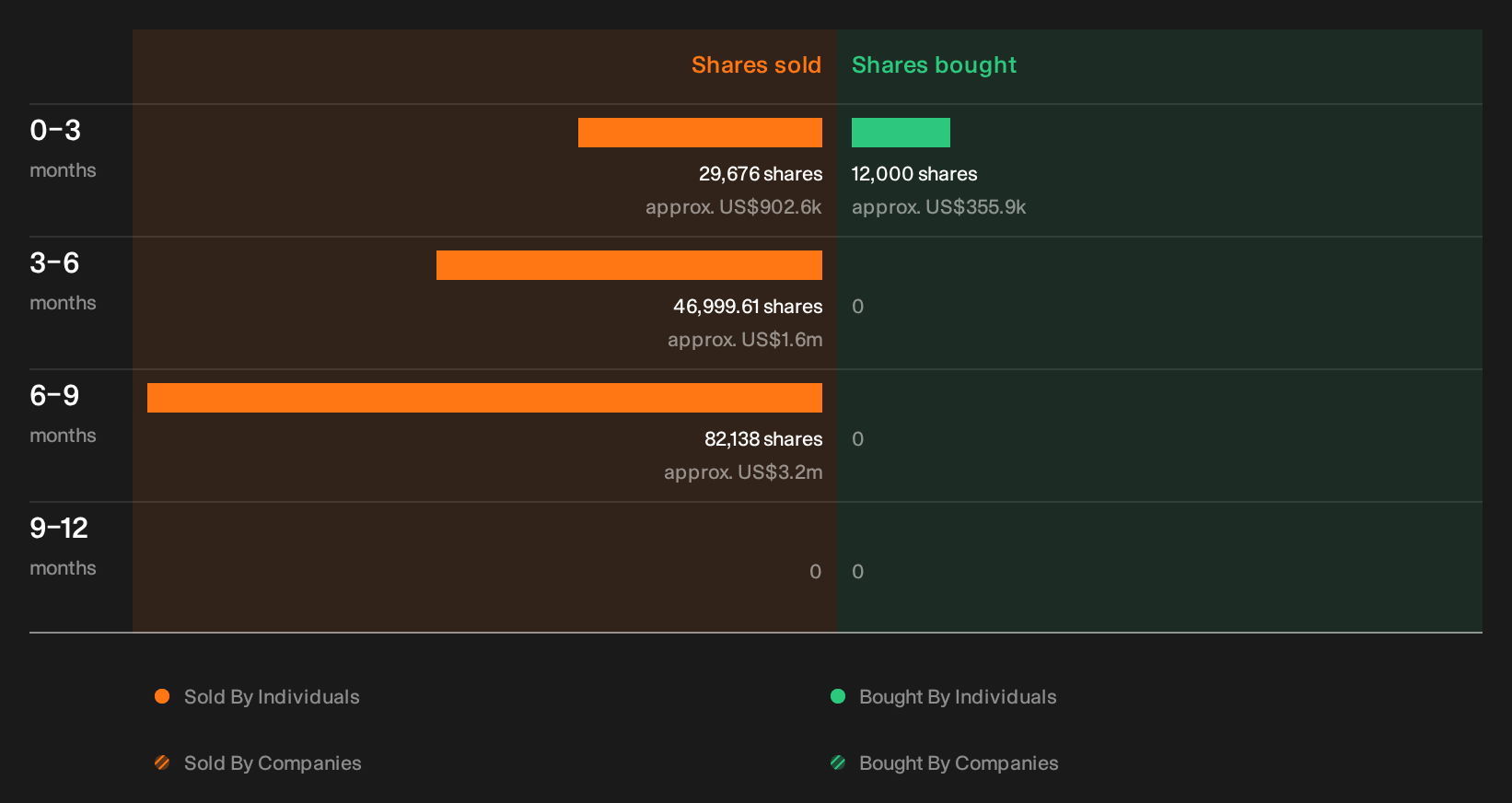Click the 46,999.61 shares value

[748, 307]
